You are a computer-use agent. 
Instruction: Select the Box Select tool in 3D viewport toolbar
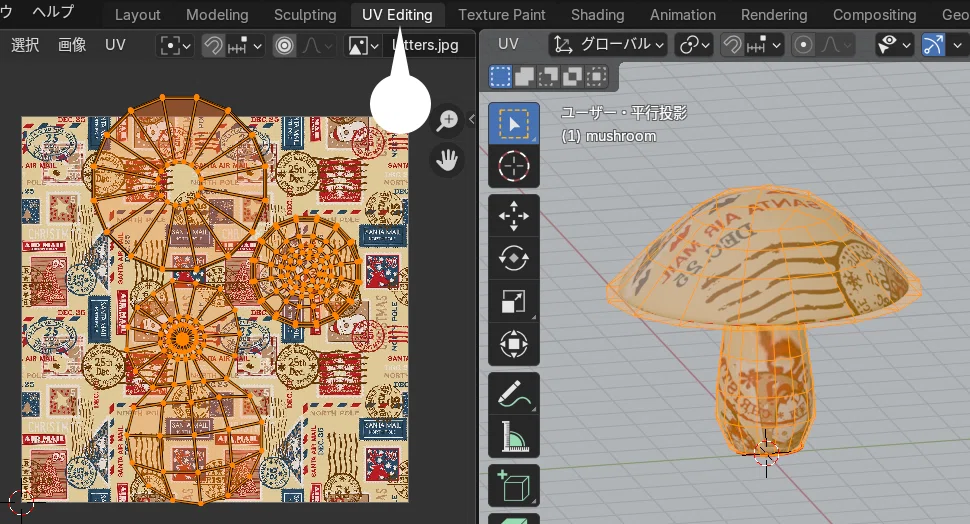(513, 124)
